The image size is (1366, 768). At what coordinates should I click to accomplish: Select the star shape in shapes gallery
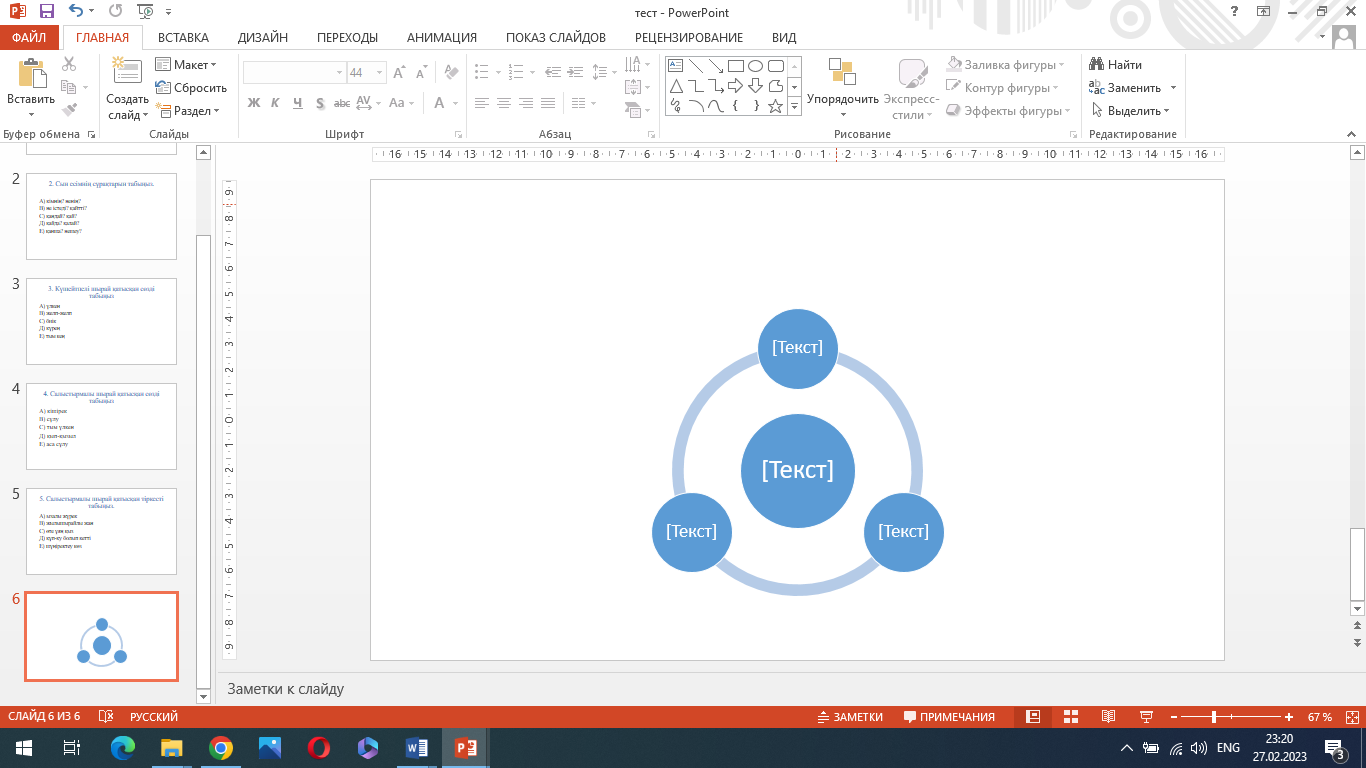point(775,106)
